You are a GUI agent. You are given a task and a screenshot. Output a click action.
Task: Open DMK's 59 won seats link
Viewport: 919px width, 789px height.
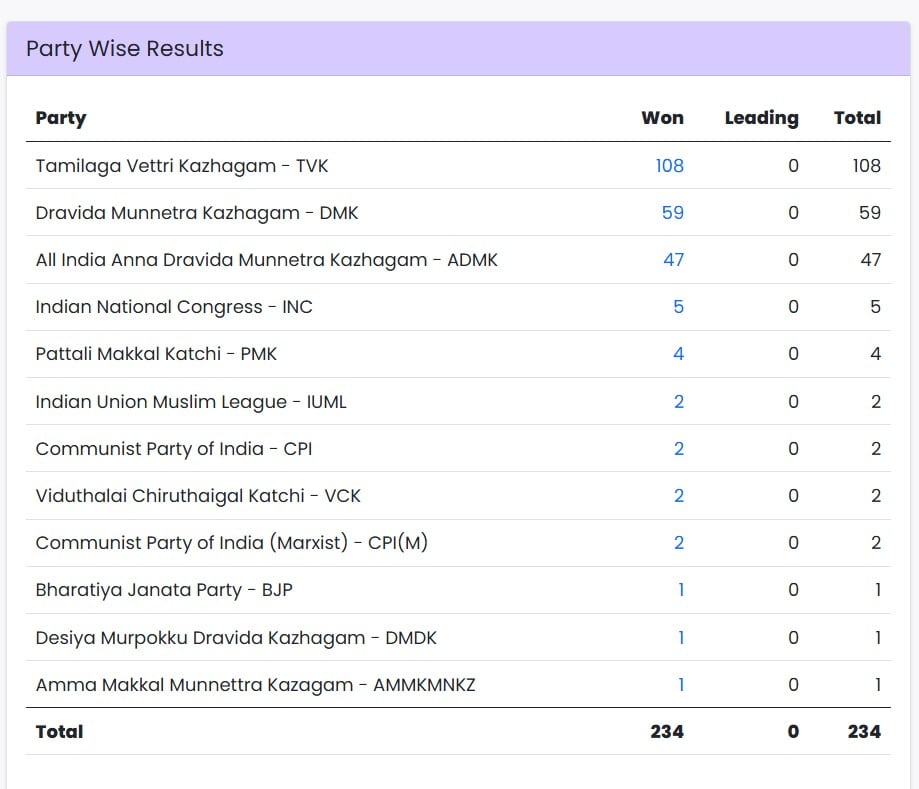coord(672,213)
